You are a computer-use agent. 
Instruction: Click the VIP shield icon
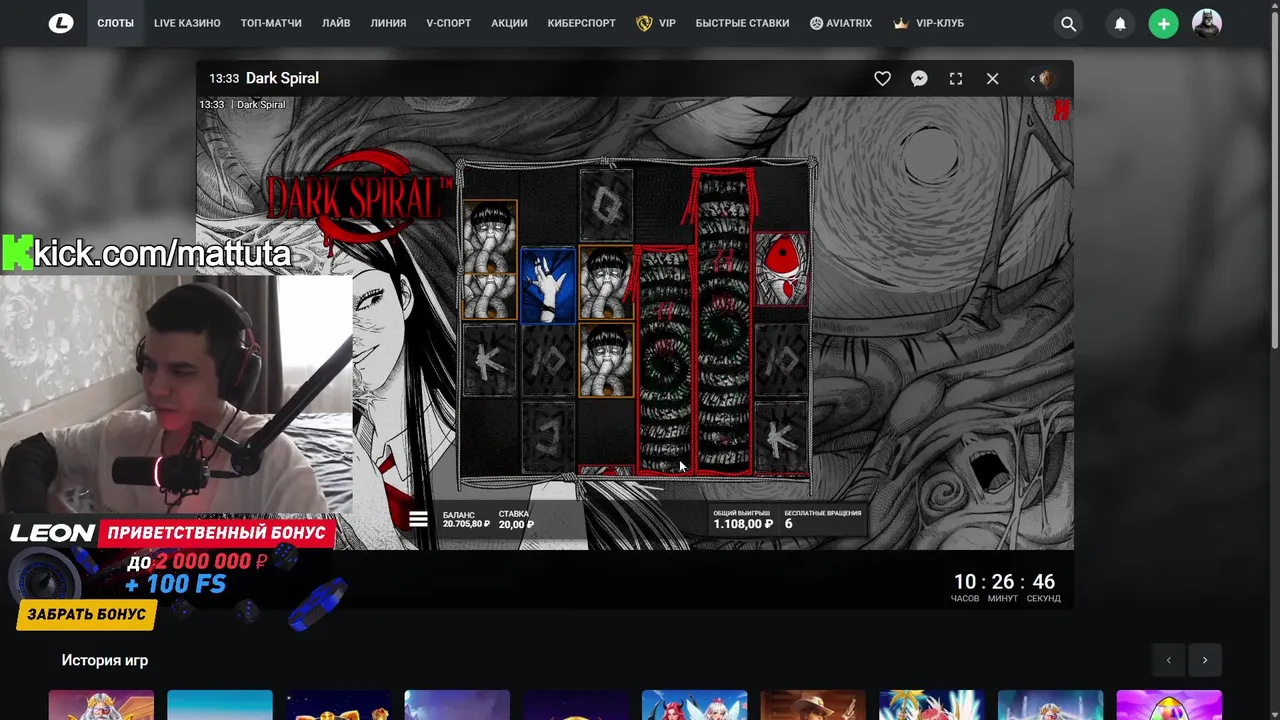coord(644,23)
